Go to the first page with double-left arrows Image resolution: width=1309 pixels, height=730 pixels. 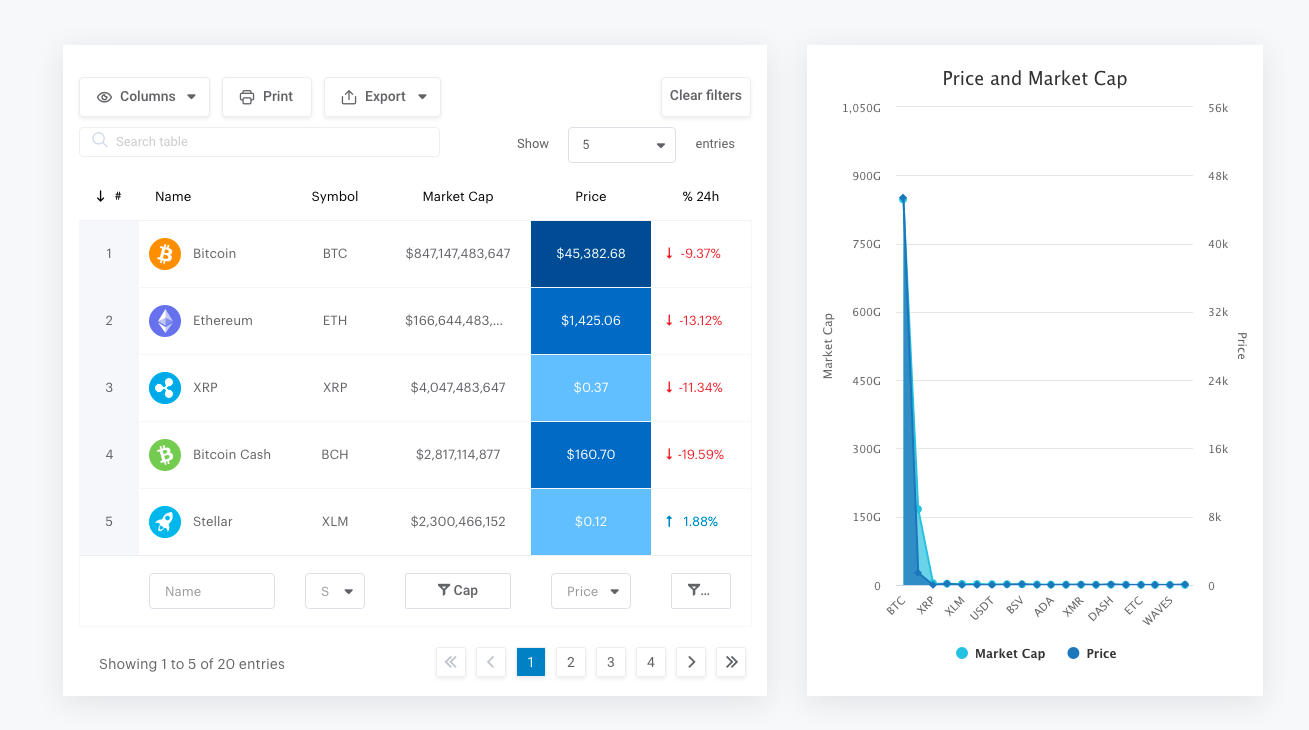451,662
